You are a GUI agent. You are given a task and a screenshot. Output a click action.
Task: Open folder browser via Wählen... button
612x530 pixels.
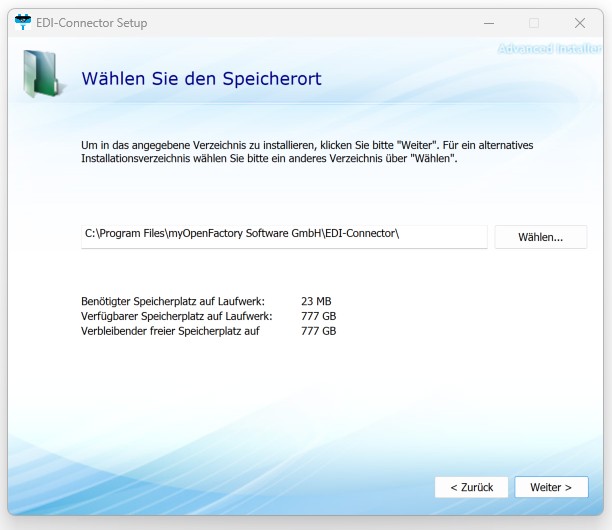tap(541, 237)
